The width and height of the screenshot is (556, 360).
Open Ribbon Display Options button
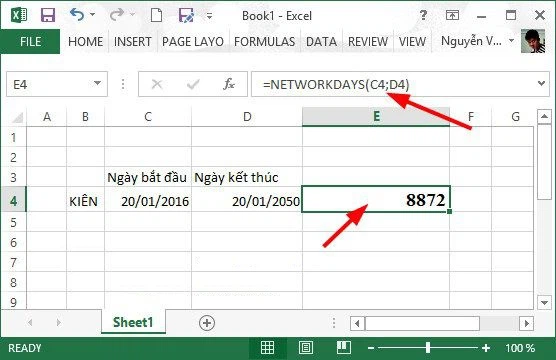[x=452, y=15]
